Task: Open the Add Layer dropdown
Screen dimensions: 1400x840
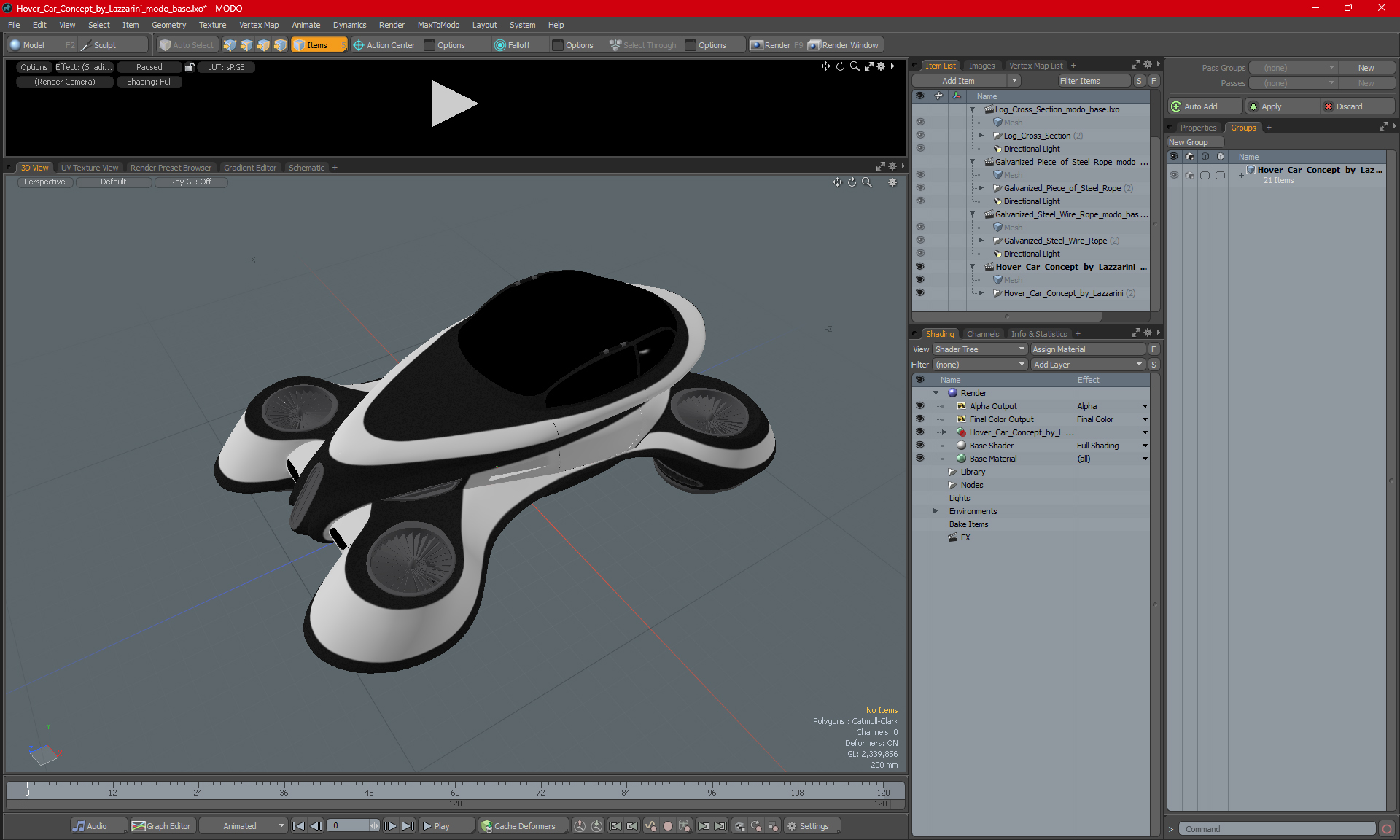Action: 1088,365
